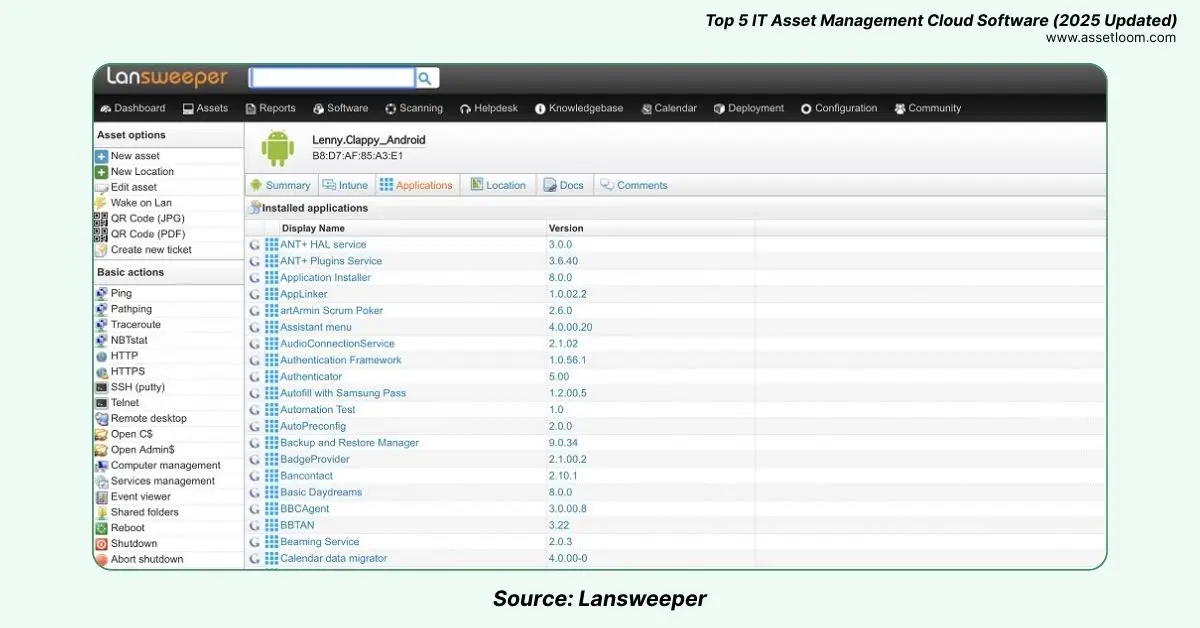Click version 3.0.00.8 of BBCAgent
This screenshot has width=1200, height=628.
[568, 508]
